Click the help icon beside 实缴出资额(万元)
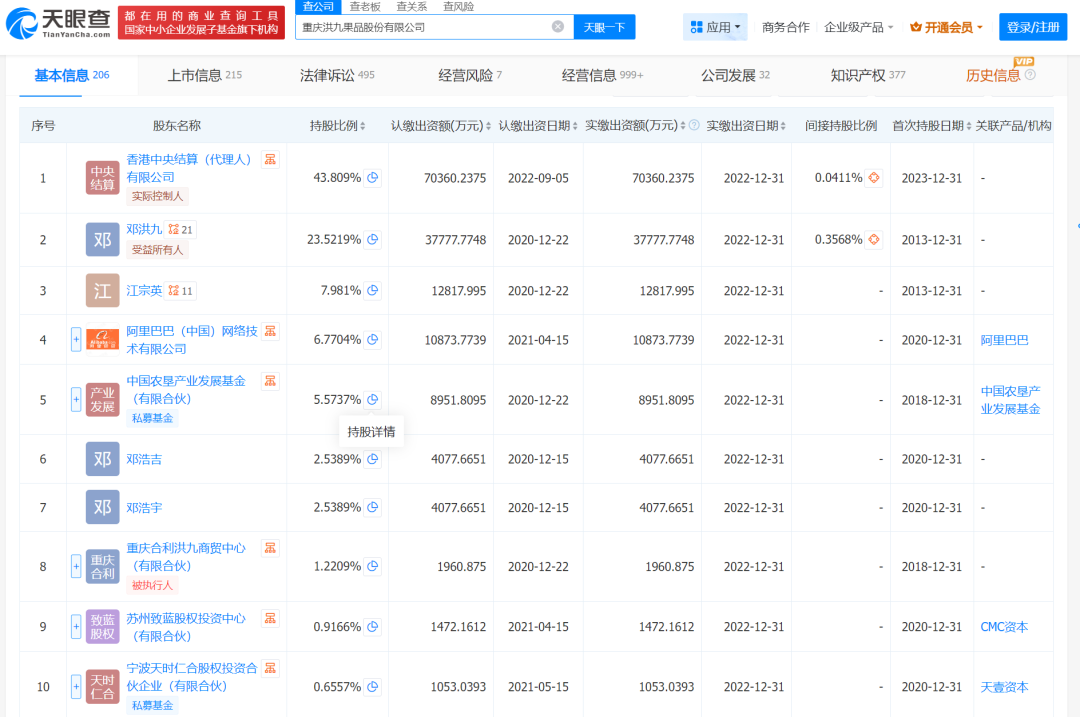The width and height of the screenshot is (1080, 717). coord(690,126)
